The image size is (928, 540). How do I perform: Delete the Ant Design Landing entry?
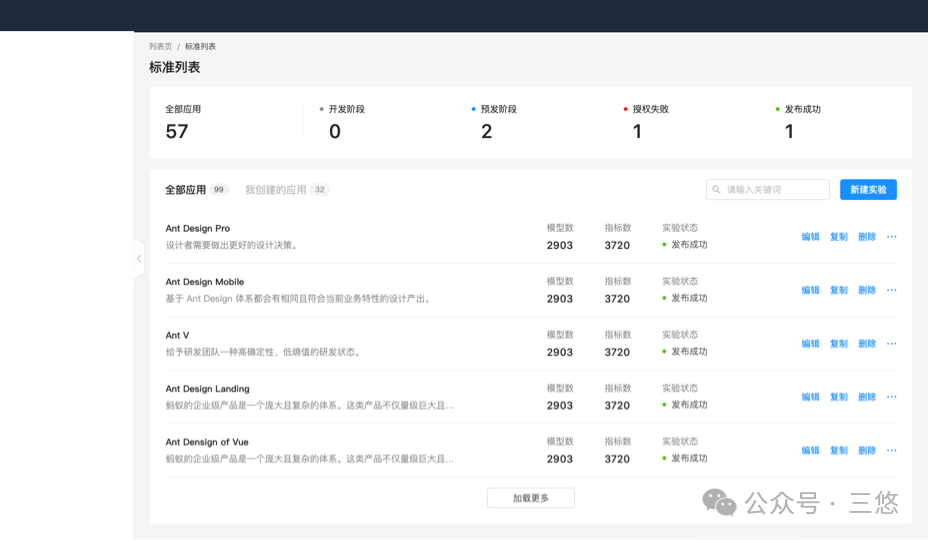coord(867,397)
